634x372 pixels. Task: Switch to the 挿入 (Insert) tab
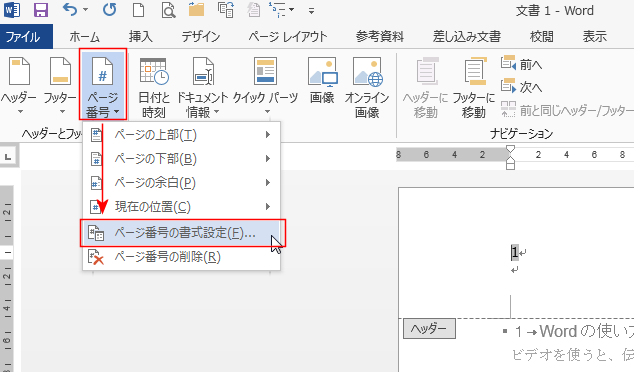pyautogui.click(x=141, y=37)
